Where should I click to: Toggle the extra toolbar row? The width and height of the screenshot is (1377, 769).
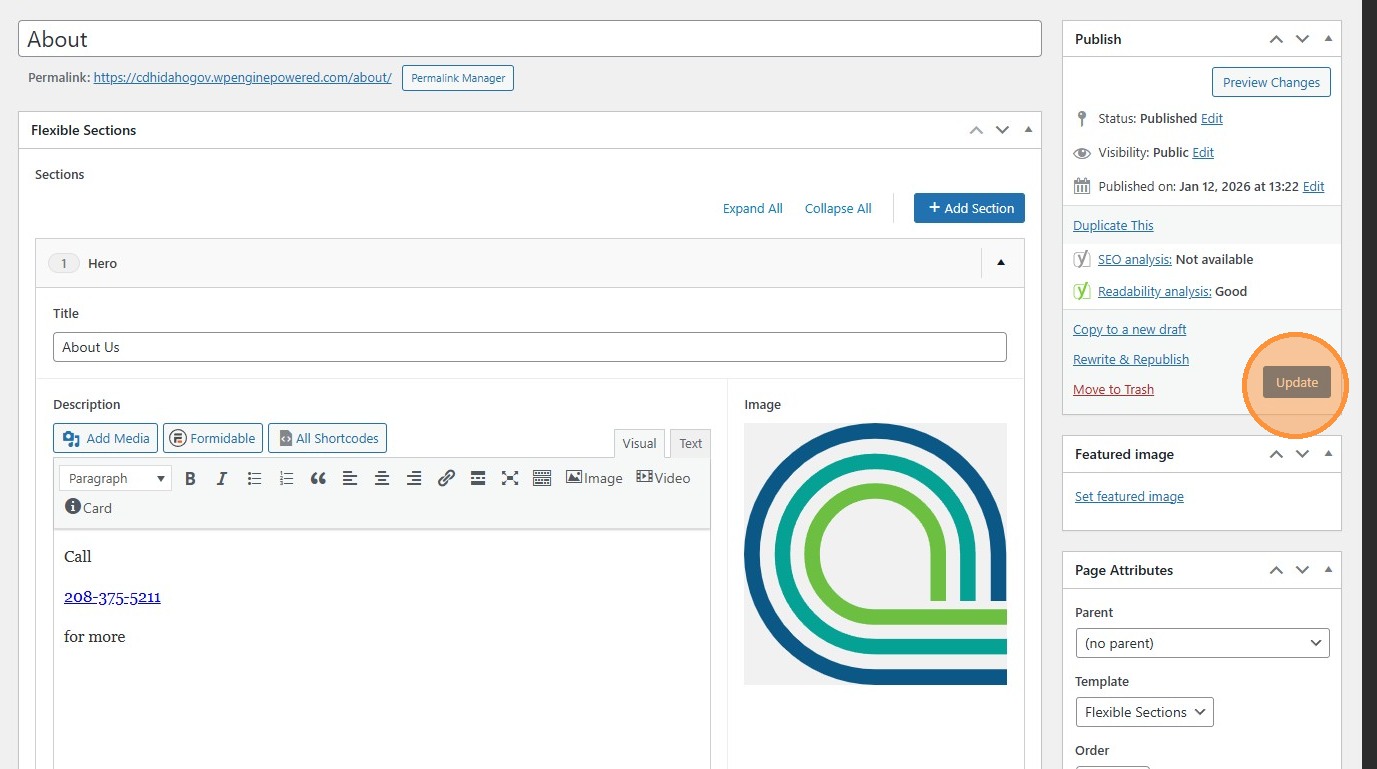[x=542, y=478]
